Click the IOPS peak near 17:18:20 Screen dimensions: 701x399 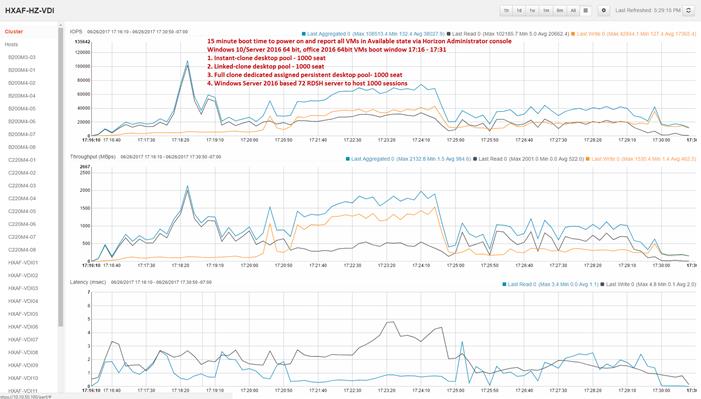pyautogui.click(x=187, y=62)
